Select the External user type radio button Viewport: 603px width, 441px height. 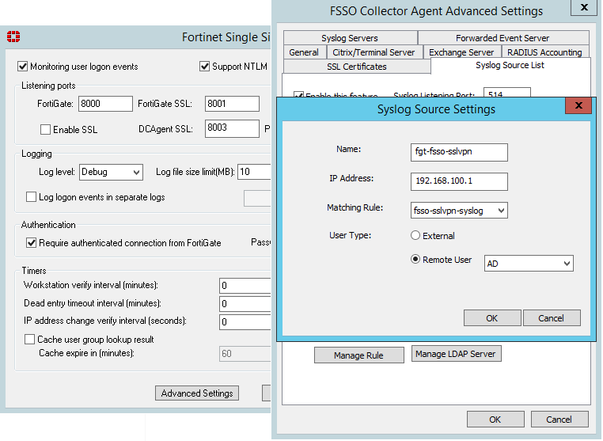tap(414, 236)
